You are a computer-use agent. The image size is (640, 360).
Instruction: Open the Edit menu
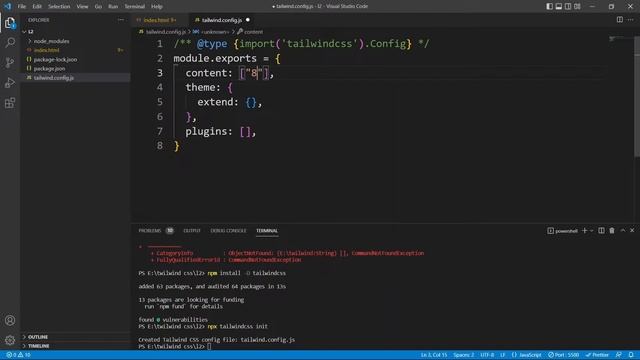pyautogui.click(x=37, y=6)
